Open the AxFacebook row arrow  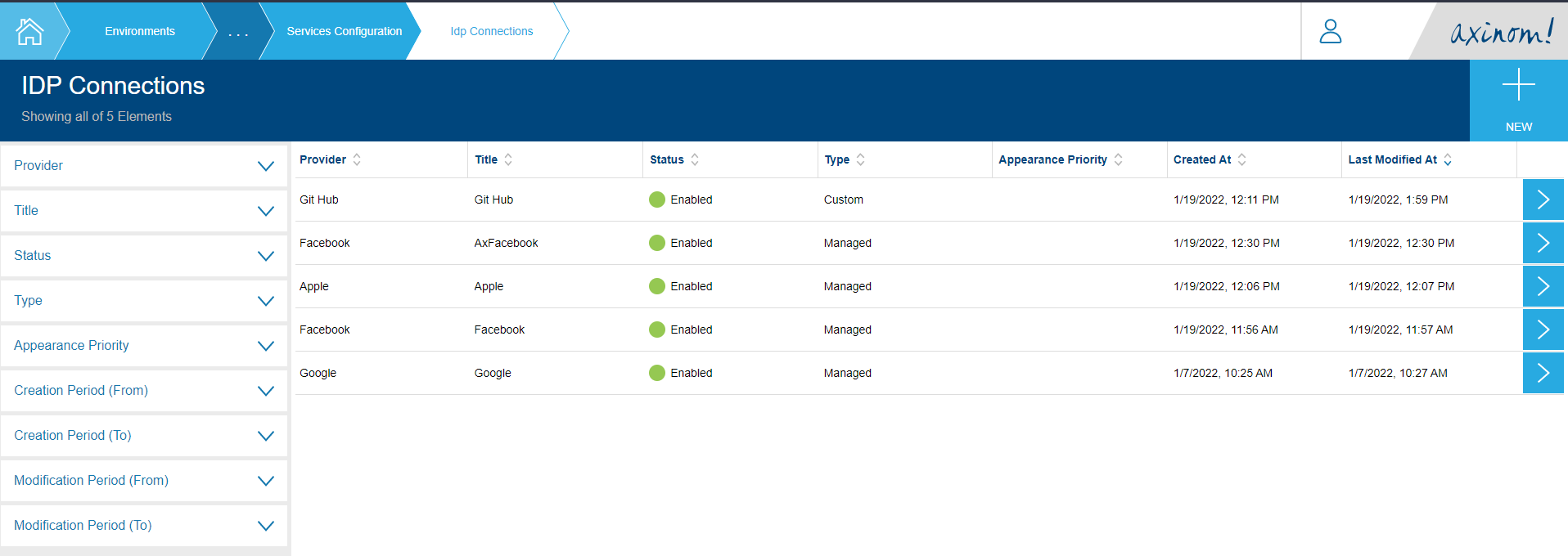(x=1543, y=243)
